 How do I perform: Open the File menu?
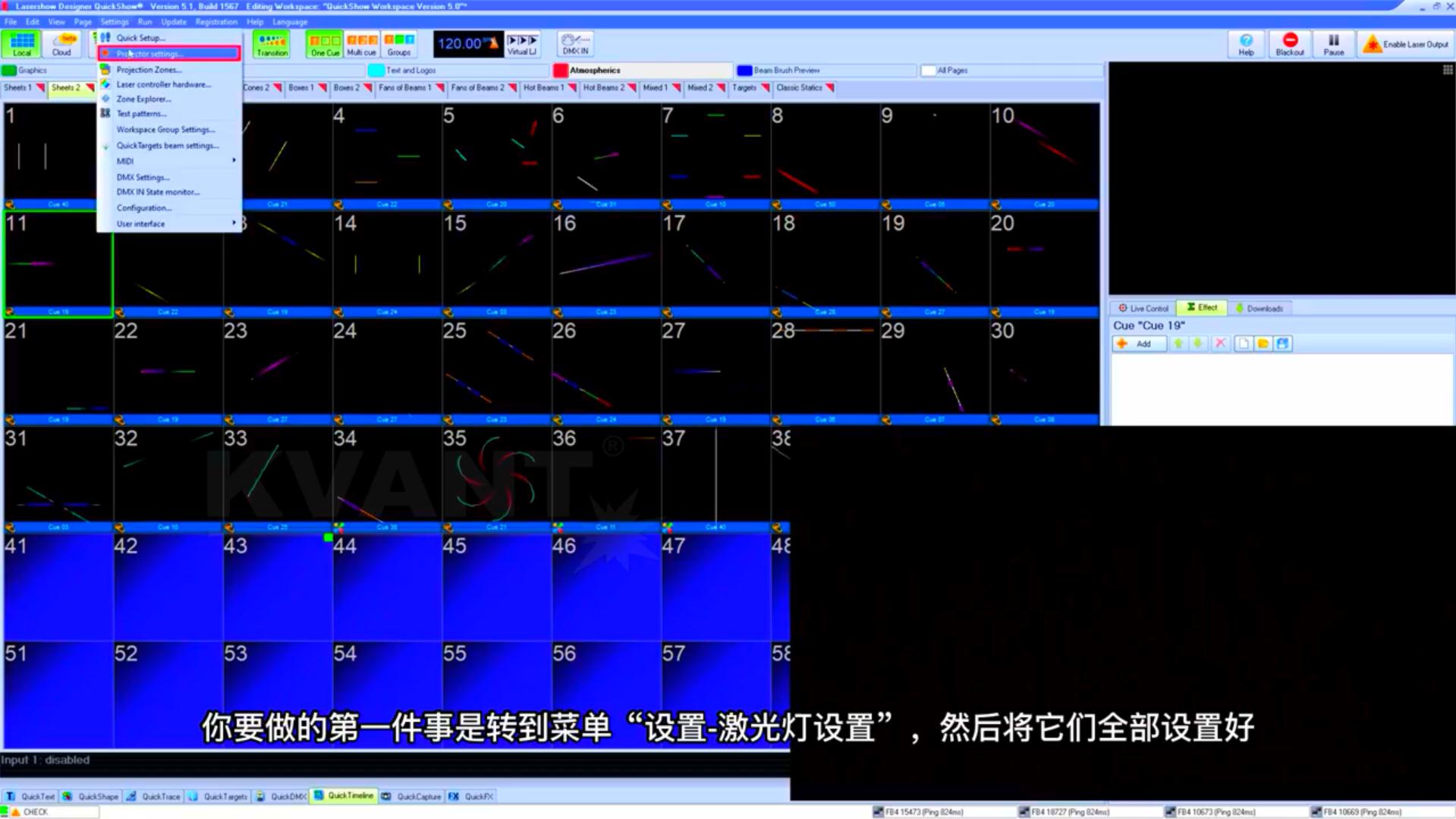(11, 21)
